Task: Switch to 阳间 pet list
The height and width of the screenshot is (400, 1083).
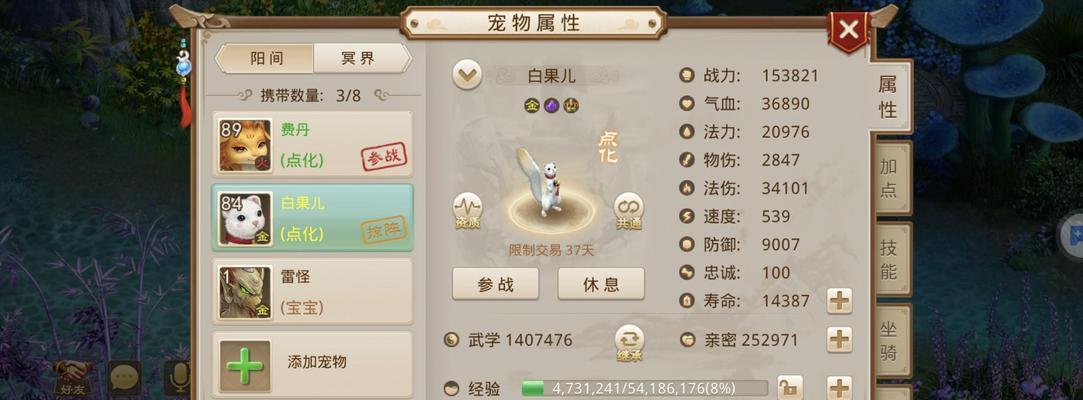Action: 266,58
